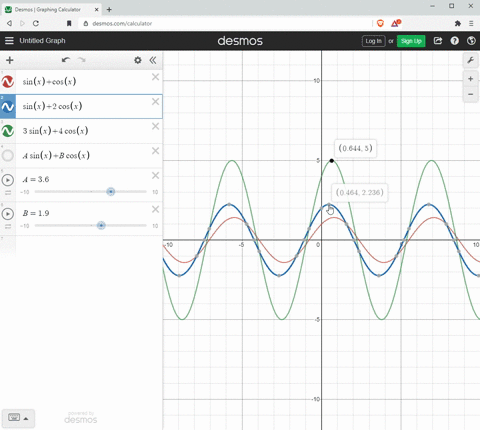480x430 pixels.
Task: Click the empty expression row seven
Action: point(81,246)
